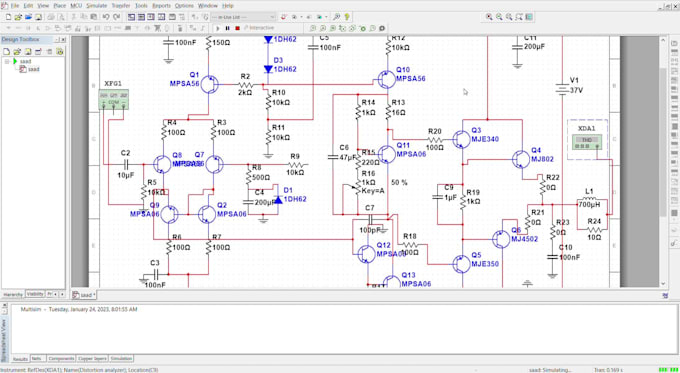The height and width of the screenshot is (373, 680).
Task: Open the File menu
Action: (15, 6)
